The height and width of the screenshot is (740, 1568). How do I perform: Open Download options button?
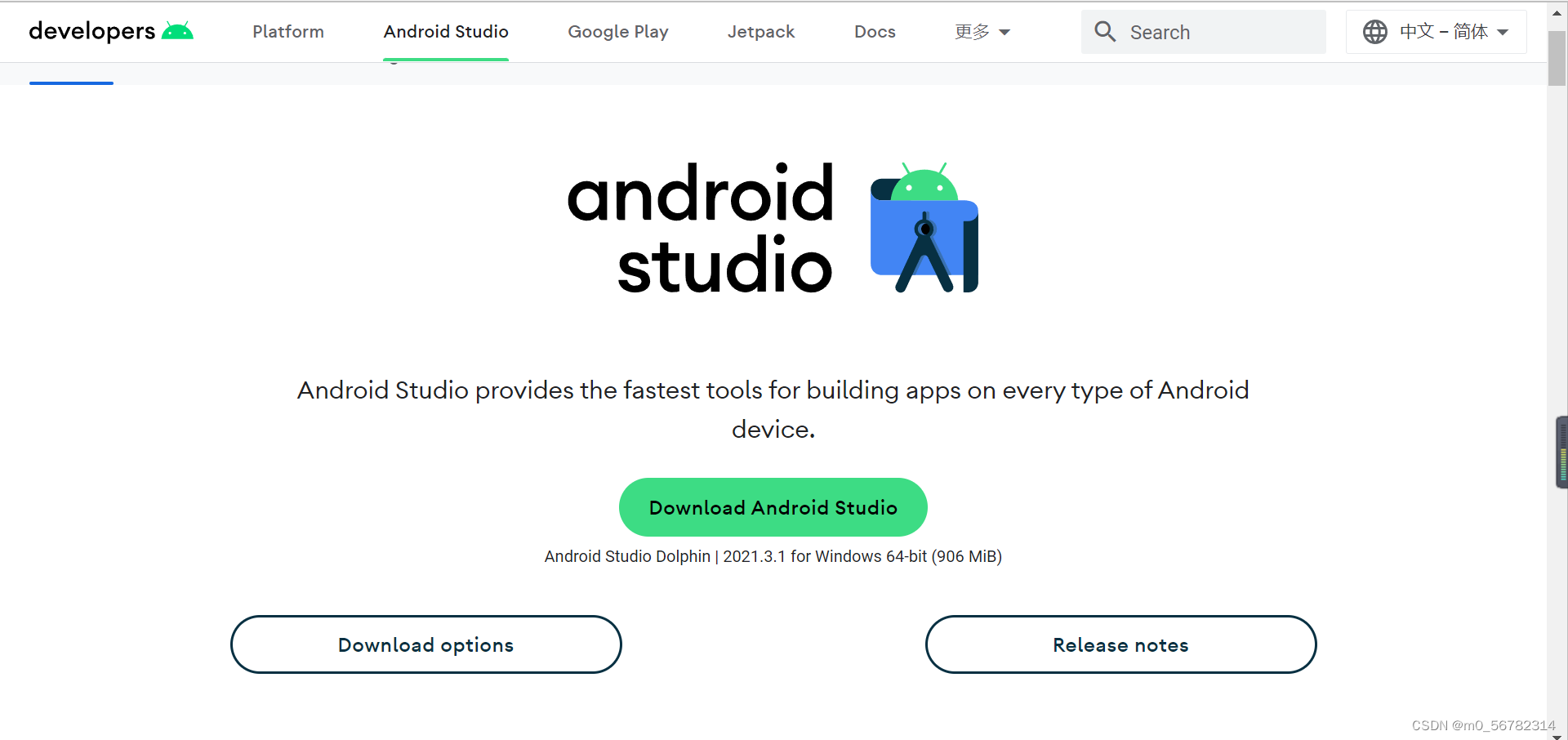click(426, 644)
